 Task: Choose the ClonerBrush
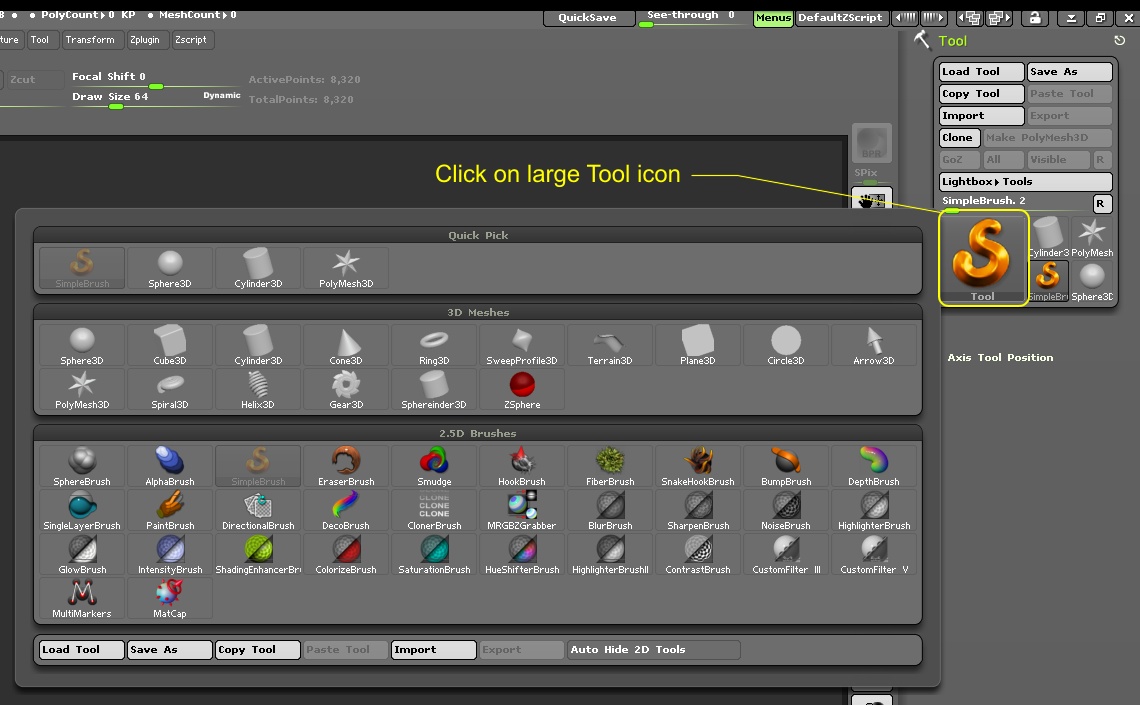coord(434,511)
